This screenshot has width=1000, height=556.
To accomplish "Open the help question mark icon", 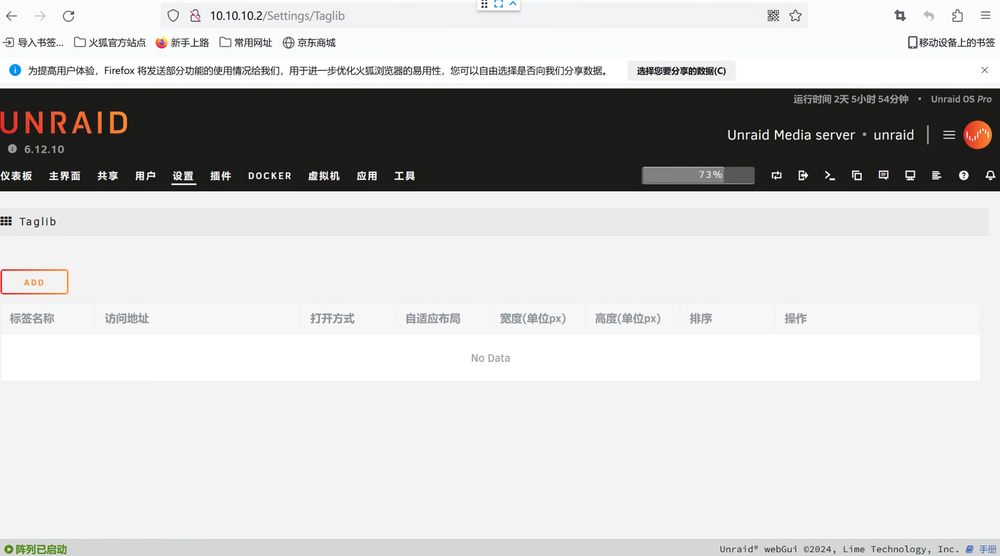I will coord(964,175).
